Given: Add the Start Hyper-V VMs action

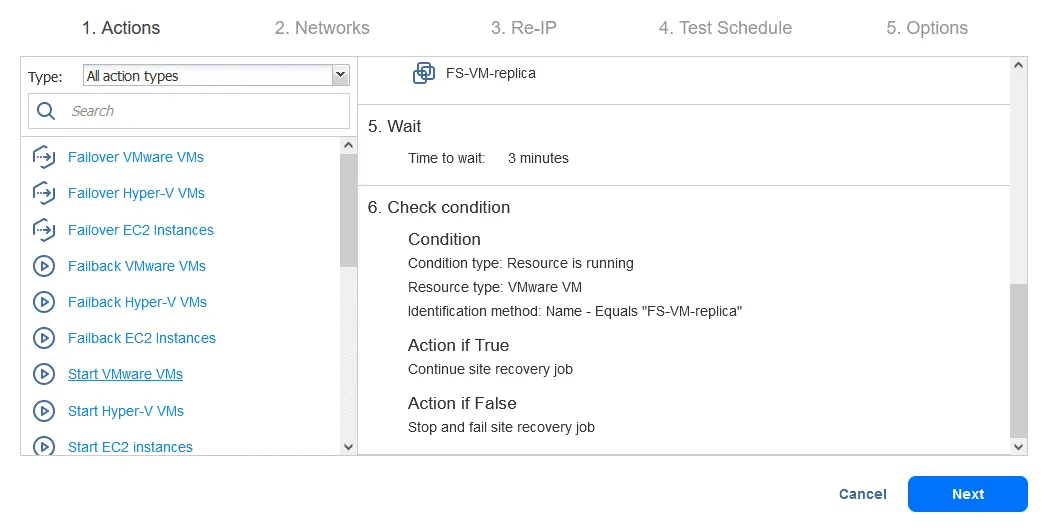Looking at the screenshot, I should point(126,411).
